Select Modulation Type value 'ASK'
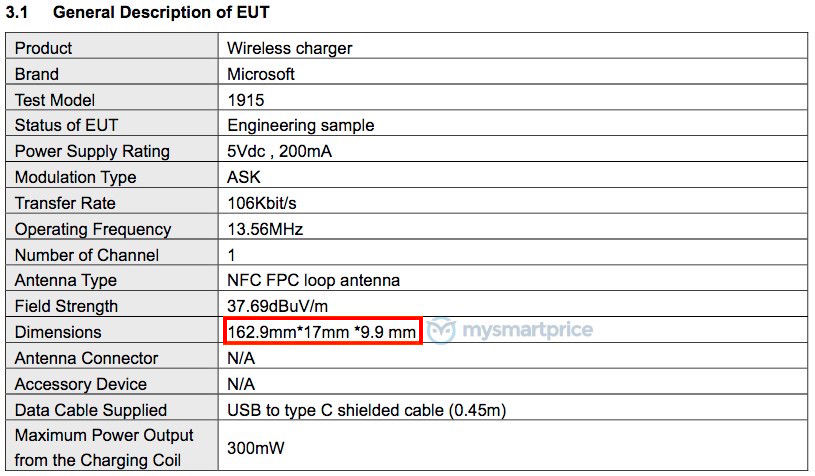The width and height of the screenshot is (815, 476). coord(244,177)
